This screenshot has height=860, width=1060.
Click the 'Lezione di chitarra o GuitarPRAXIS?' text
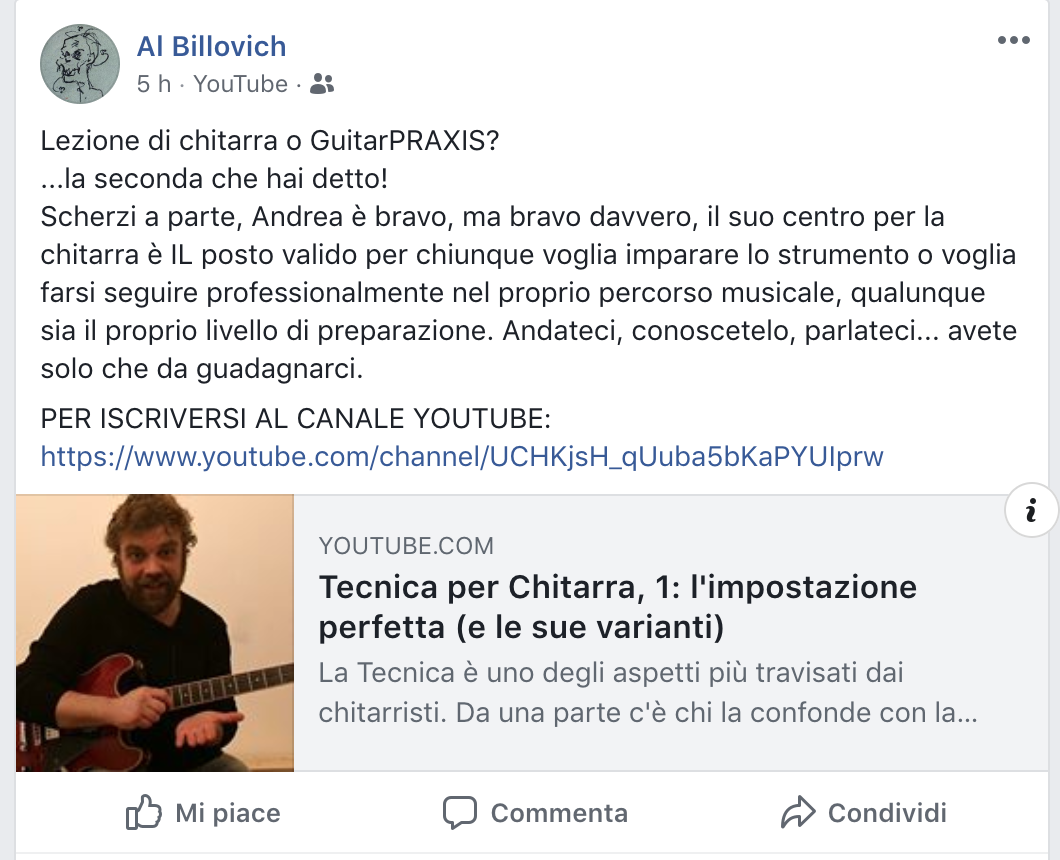270,141
